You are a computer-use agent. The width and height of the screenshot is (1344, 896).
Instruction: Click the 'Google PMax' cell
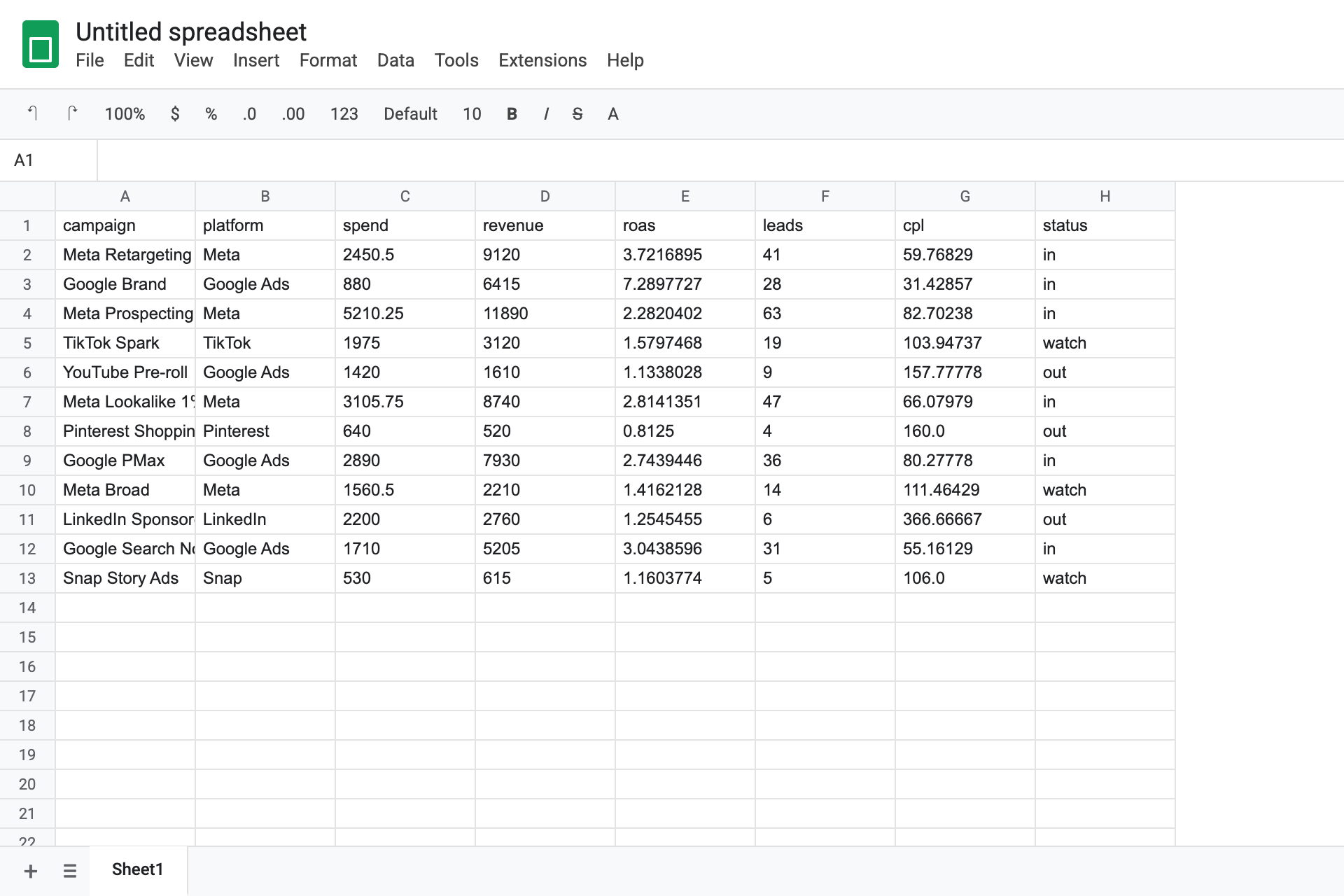(x=125, y=461)
